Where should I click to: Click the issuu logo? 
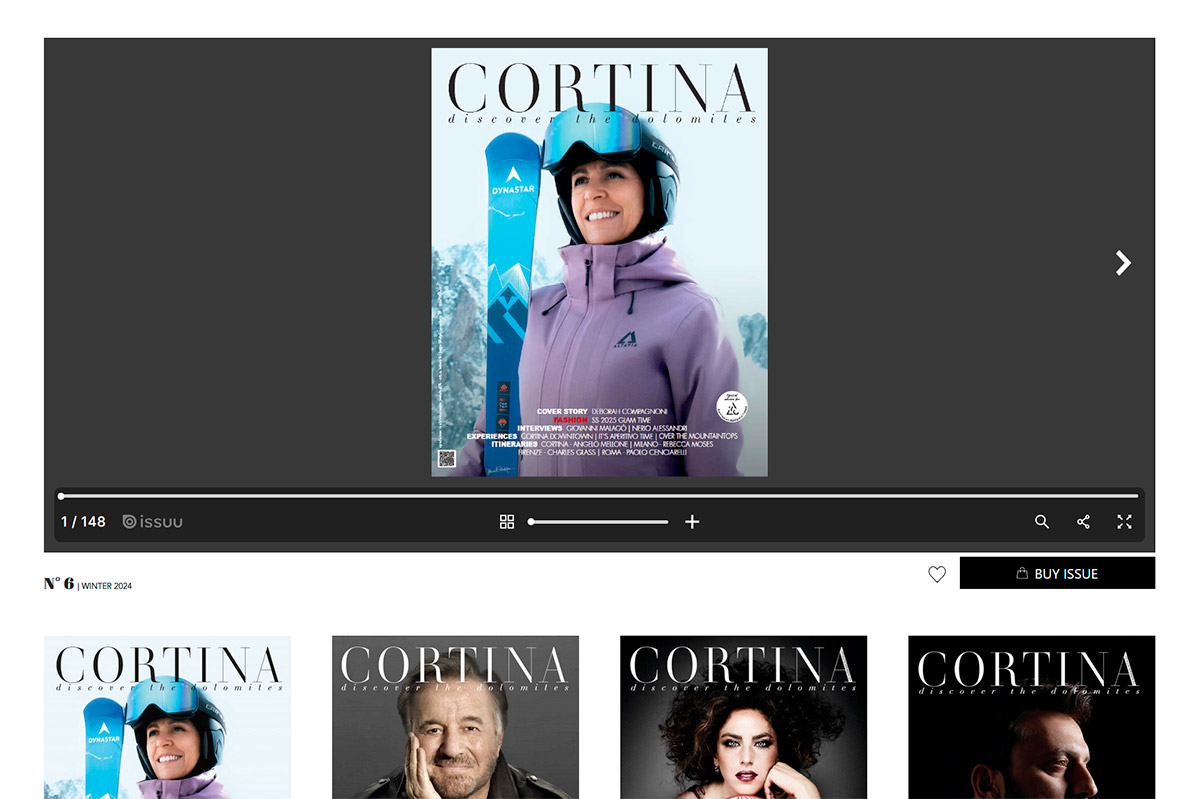[x=153, y=522]
